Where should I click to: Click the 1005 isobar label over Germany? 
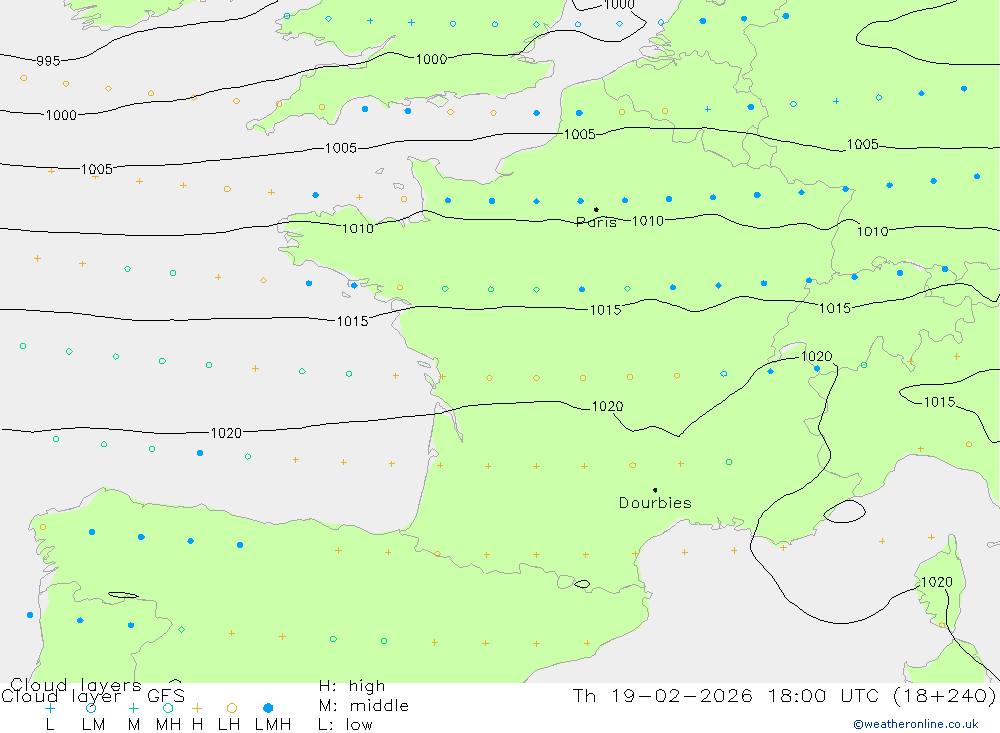(x=862, y=144)
